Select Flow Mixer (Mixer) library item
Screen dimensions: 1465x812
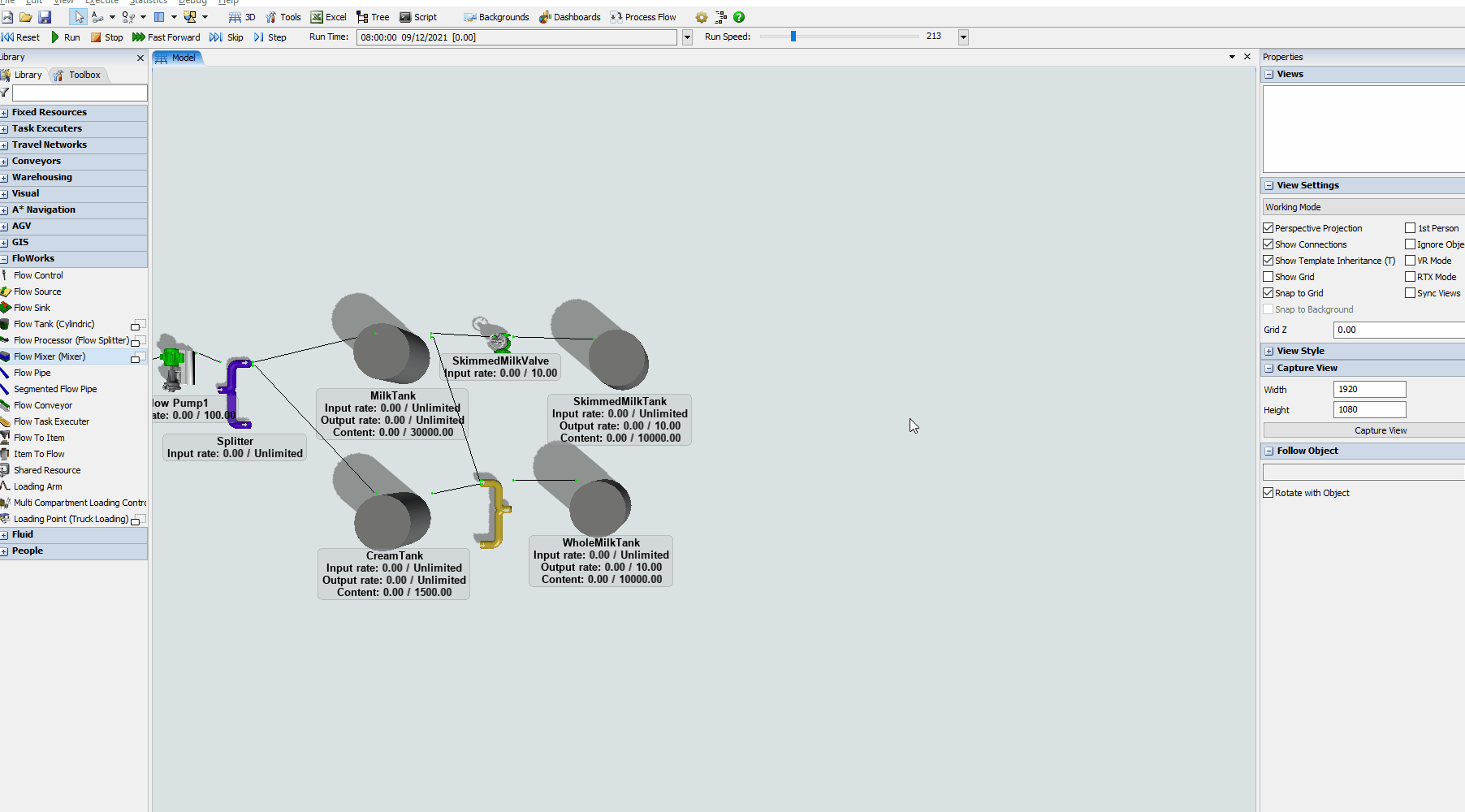click(49, 356)
